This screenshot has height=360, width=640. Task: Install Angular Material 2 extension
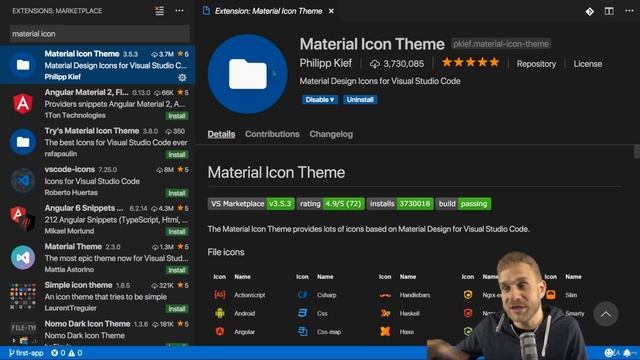click(177, 116)
